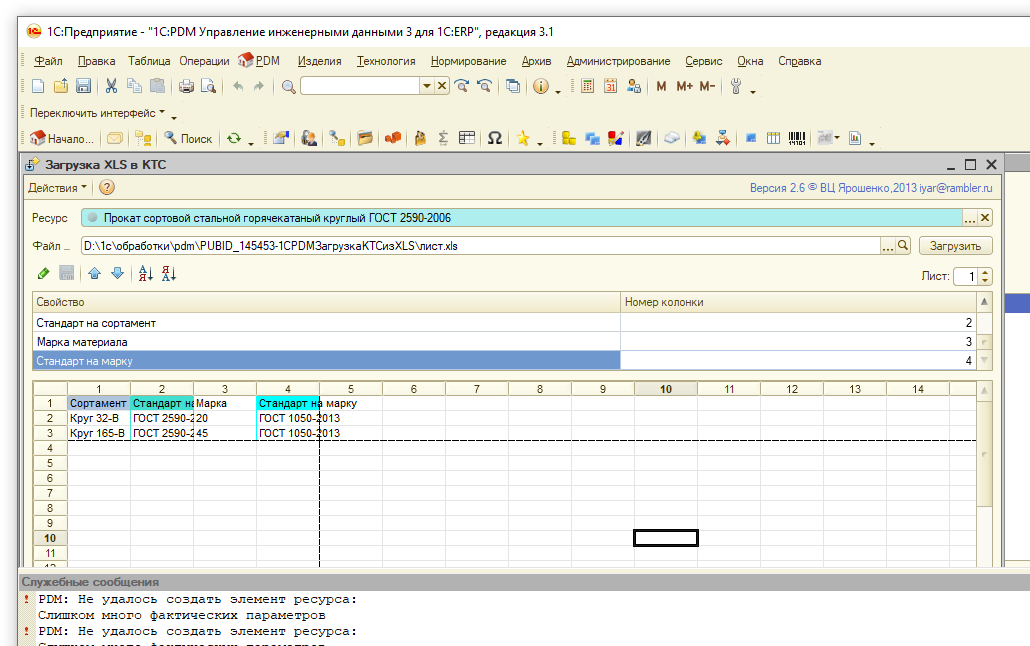Click the Поиск toolbar button
The height and width of the screenshot is (646, 1030).
point(188,138)
